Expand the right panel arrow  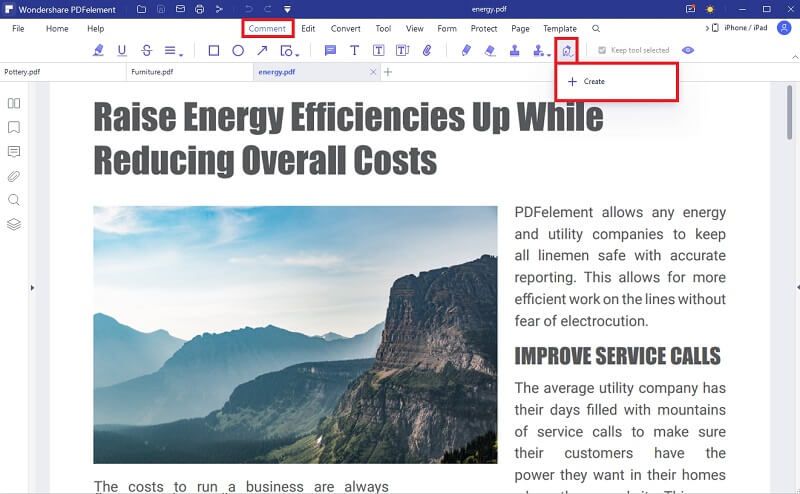point(797,288)
